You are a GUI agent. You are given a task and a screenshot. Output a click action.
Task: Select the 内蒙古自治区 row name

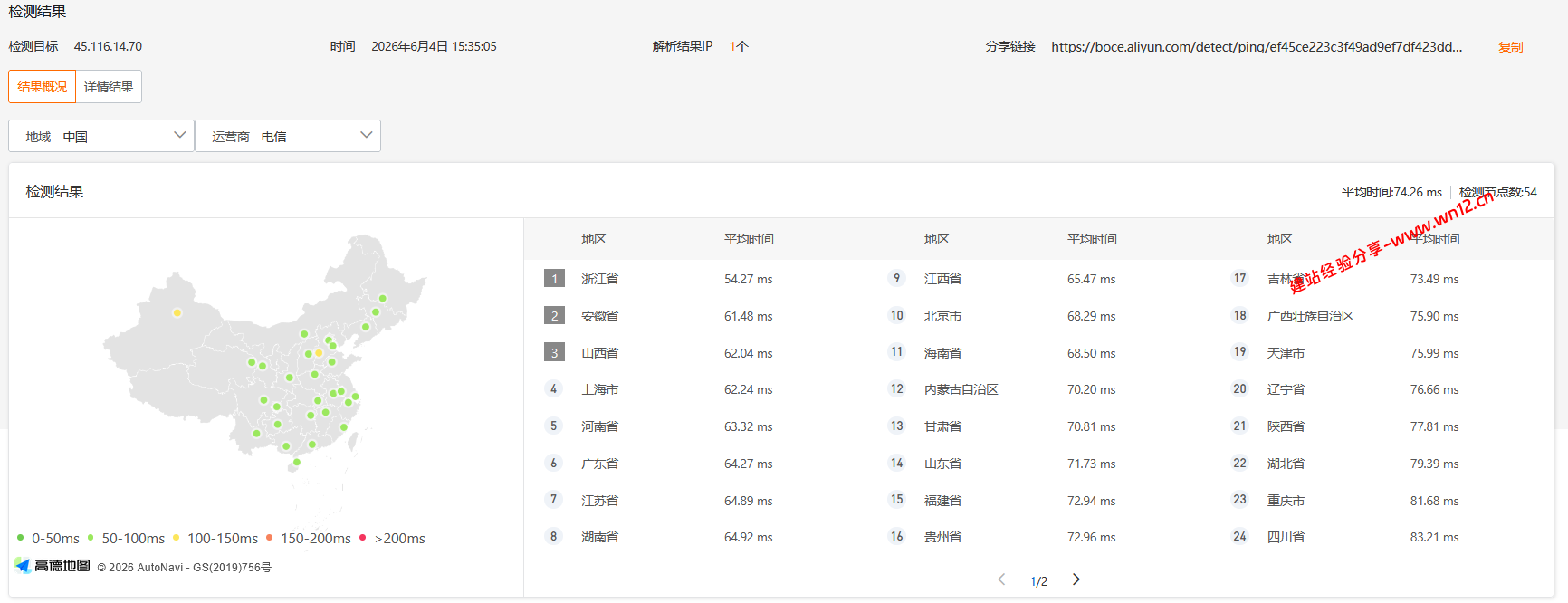pos(961,389)
